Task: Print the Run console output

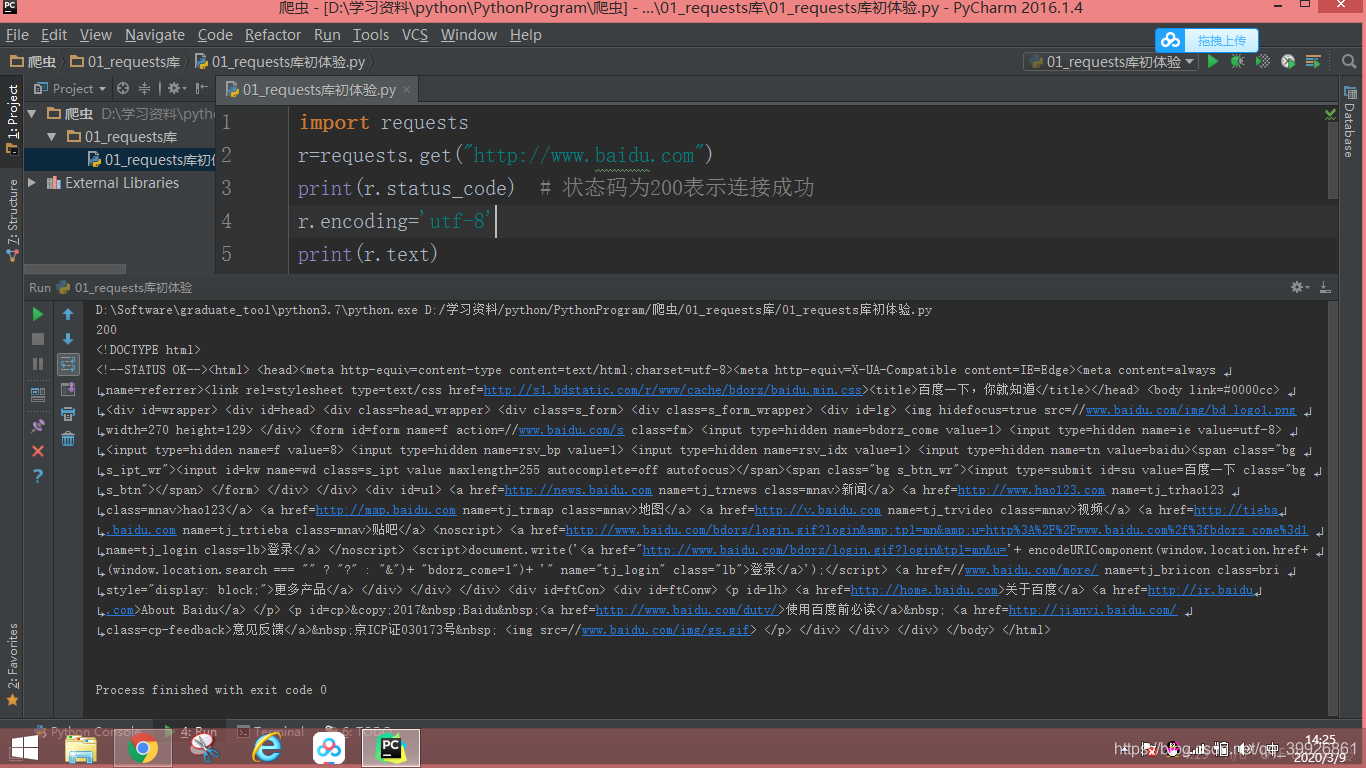Action: pos(68,414)
